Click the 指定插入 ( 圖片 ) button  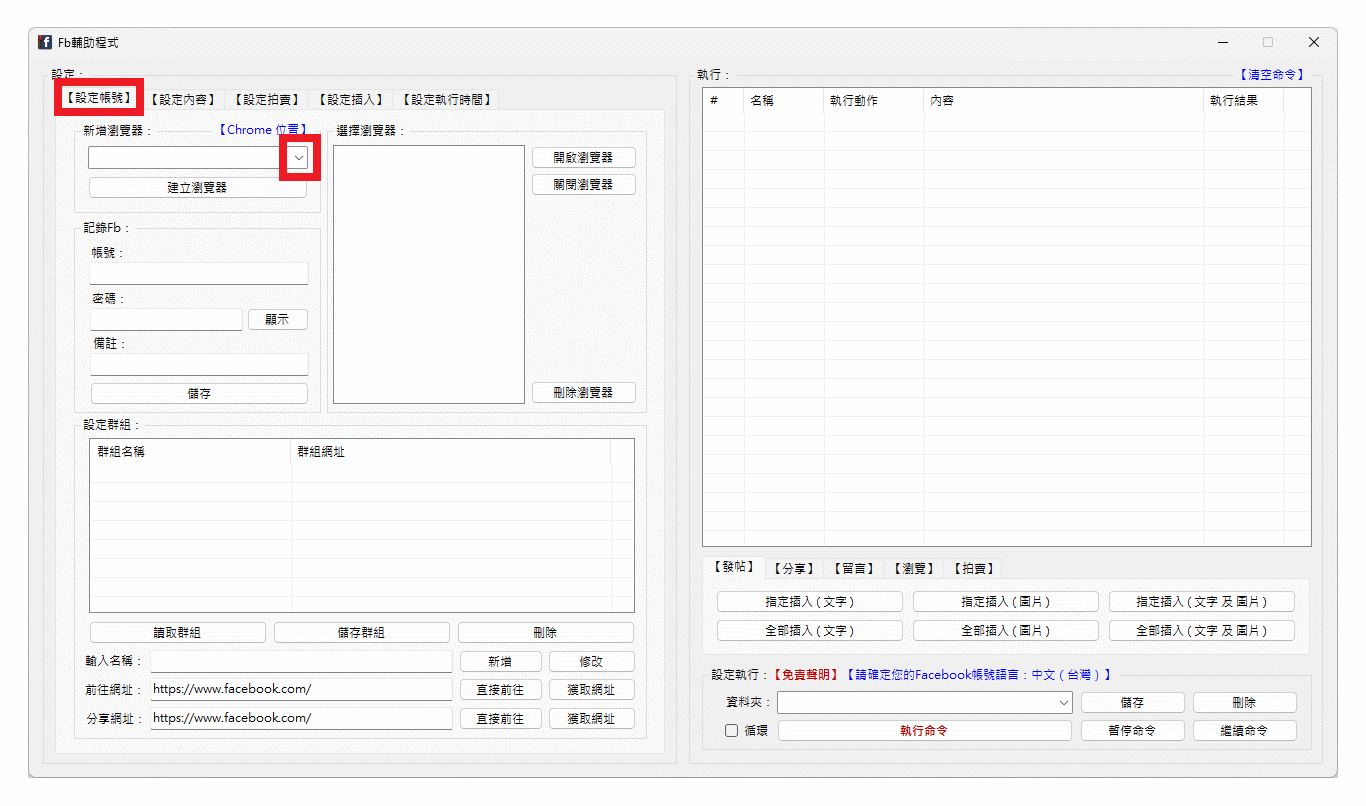pos(1006,602)
